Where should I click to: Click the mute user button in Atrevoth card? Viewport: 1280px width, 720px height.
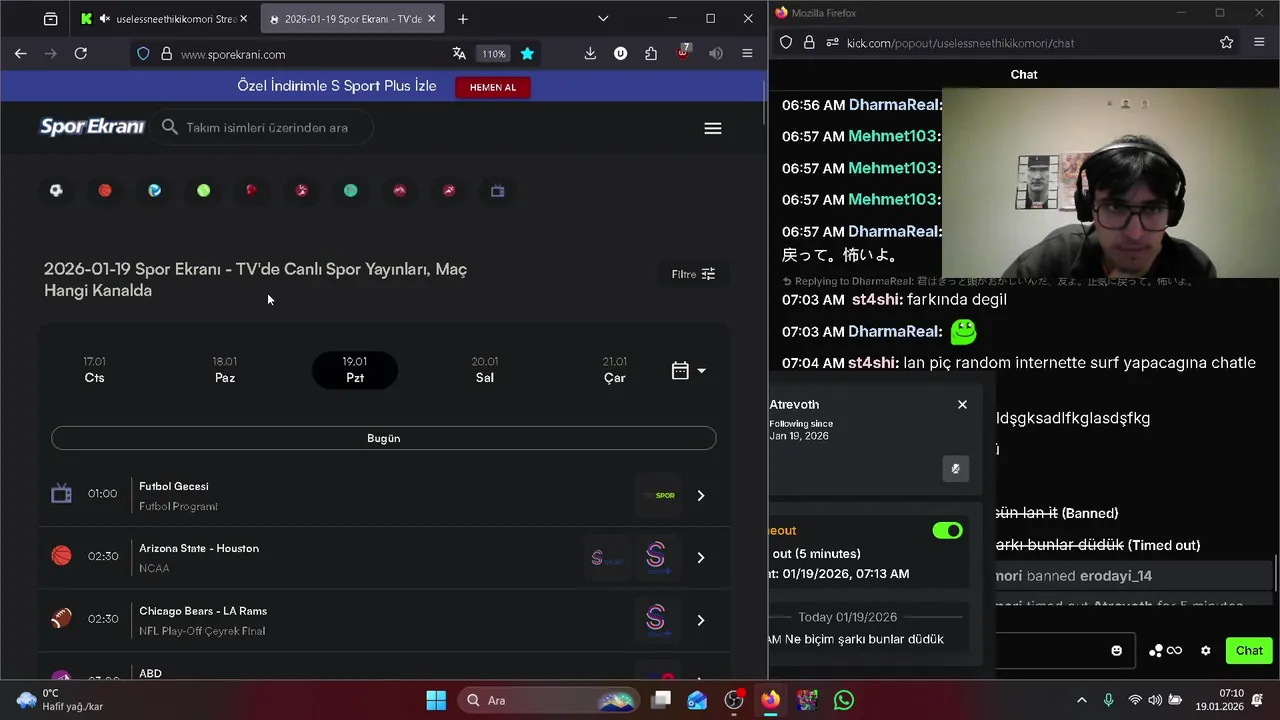956,468
